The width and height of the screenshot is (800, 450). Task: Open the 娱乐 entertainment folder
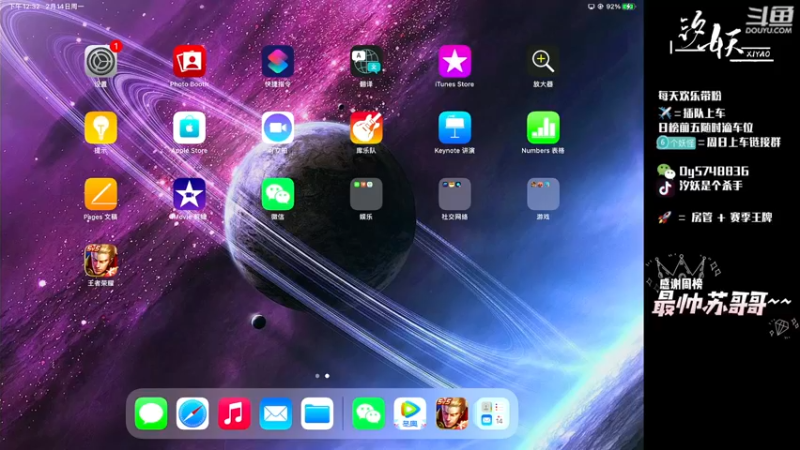[366, 194]
